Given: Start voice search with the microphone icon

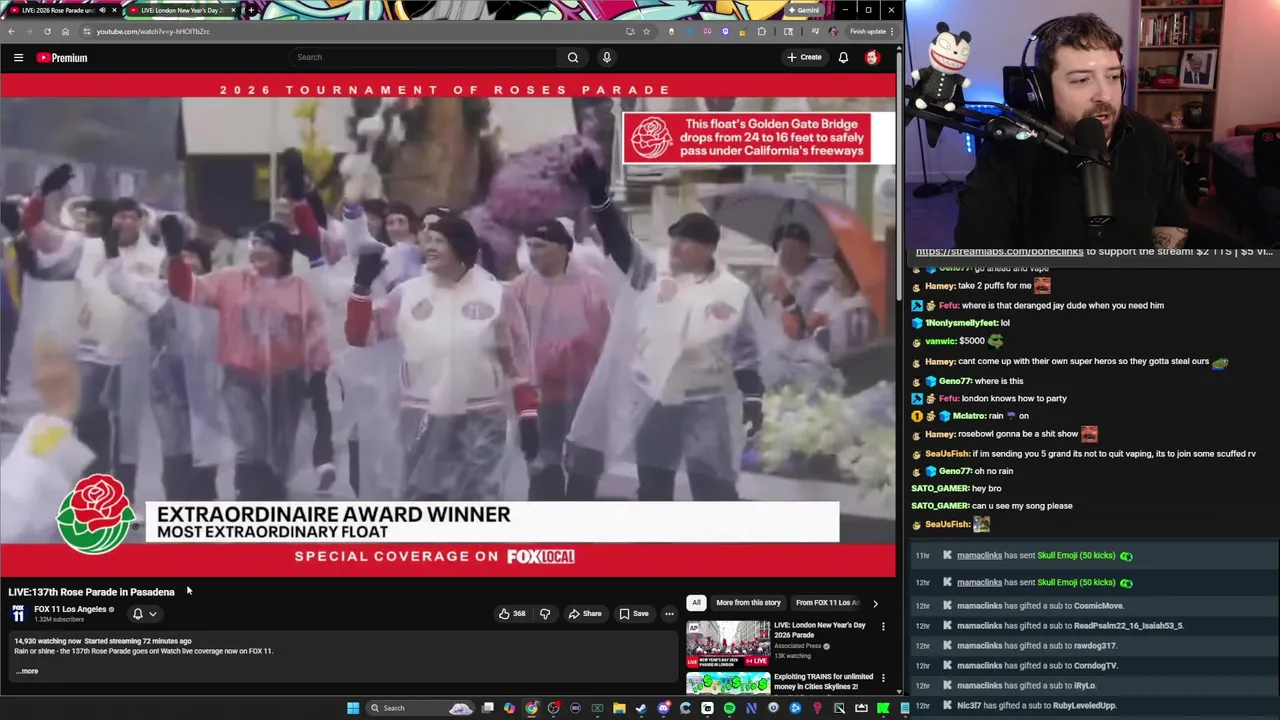Looking at the screenshot, I should [606, 58].
